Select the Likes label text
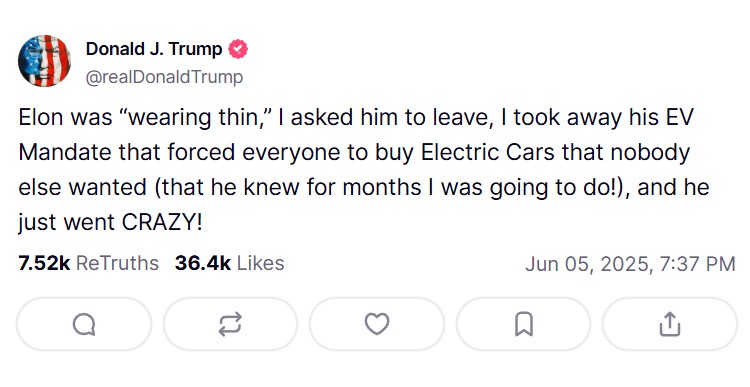This screenshot has width=750, height=387. click(x=261, y=263)
